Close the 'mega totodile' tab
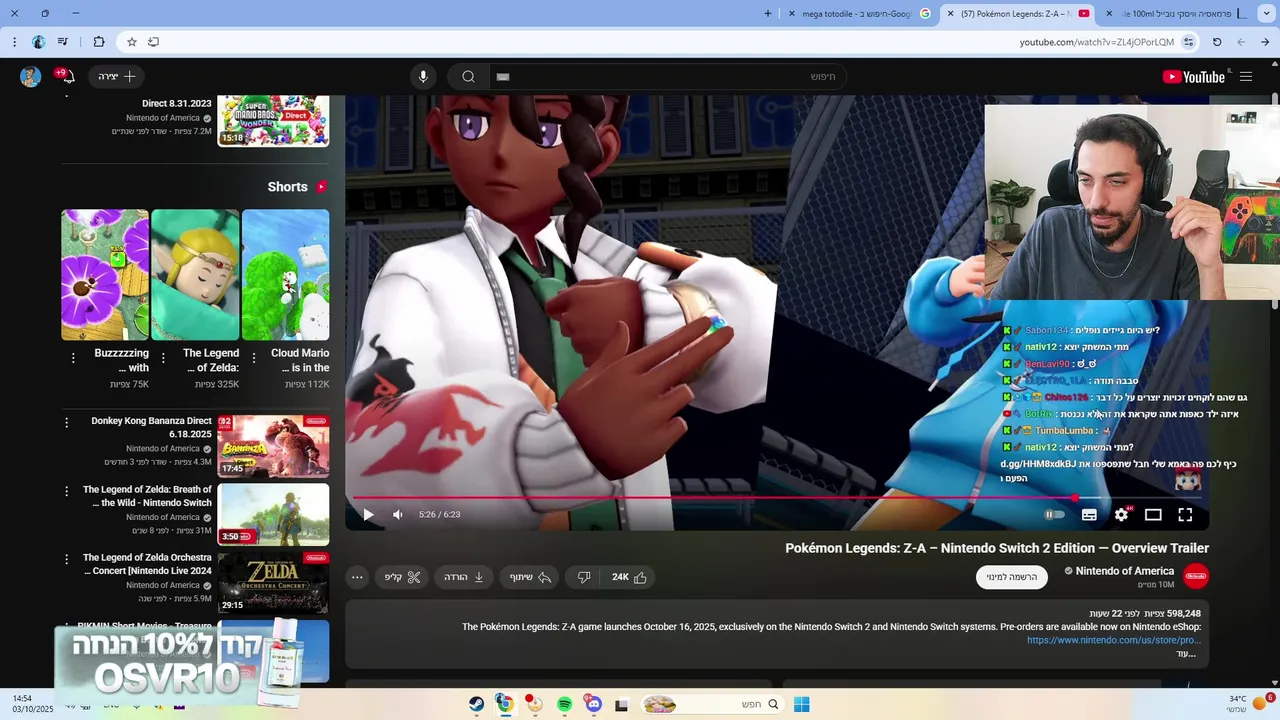Viewport: 1280px width, 720px height. point(792,13)
